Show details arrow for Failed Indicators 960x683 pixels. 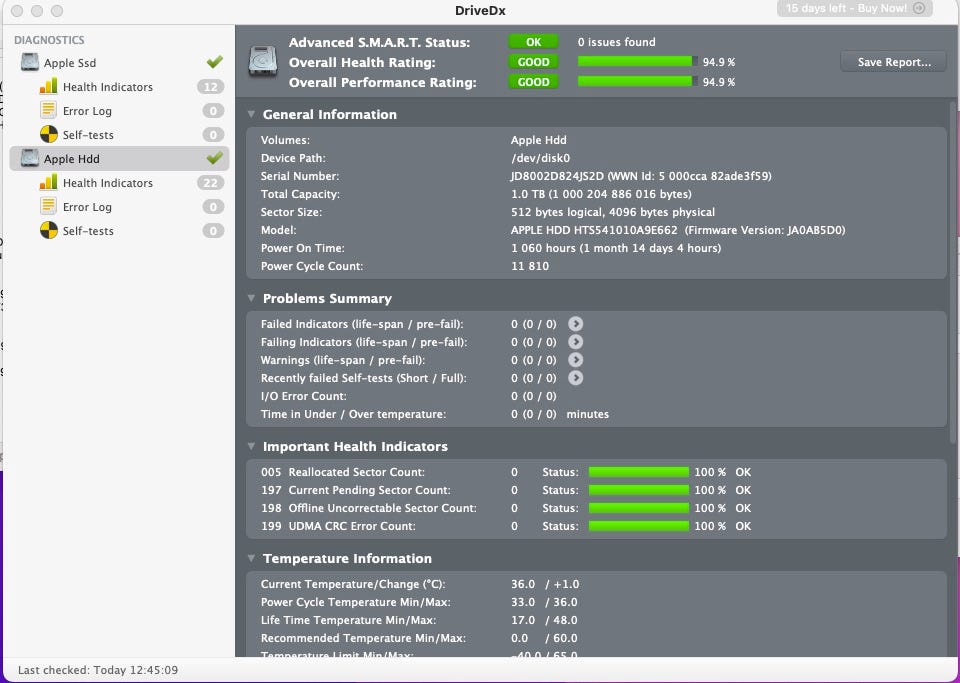pos(575,324)
